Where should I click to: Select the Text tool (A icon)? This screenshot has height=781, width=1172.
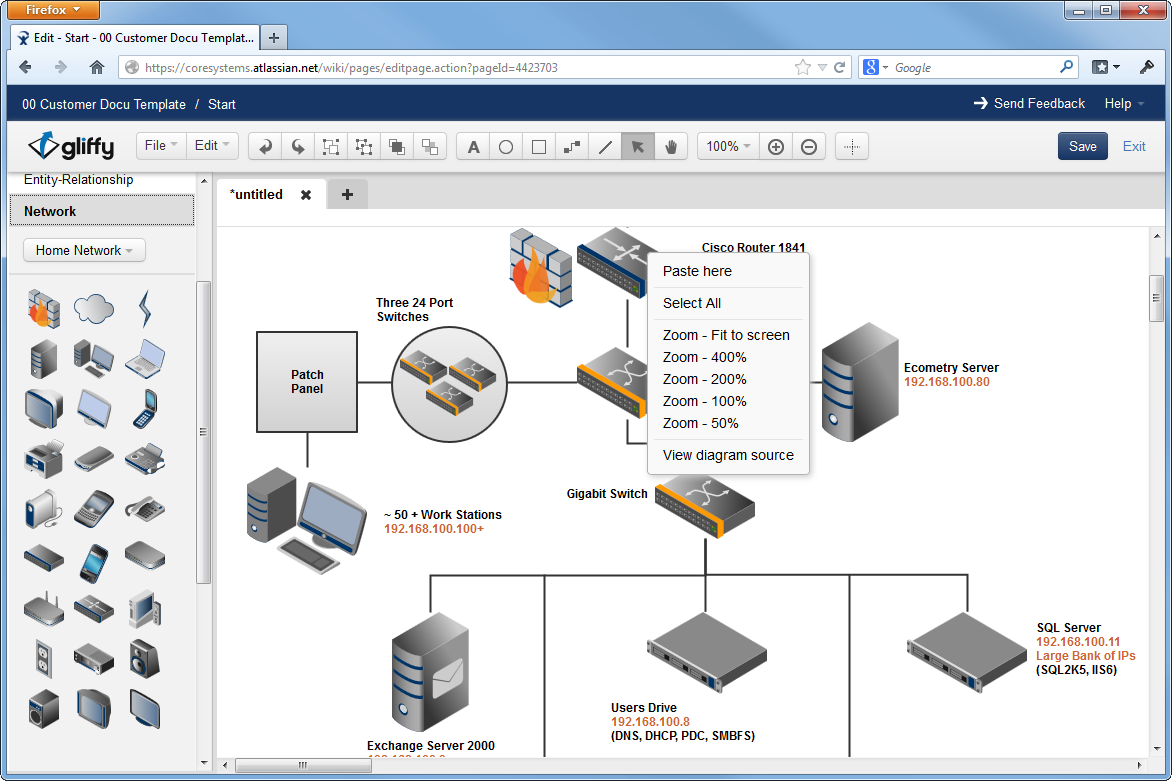pyautogui.click(x=473, y=146)
